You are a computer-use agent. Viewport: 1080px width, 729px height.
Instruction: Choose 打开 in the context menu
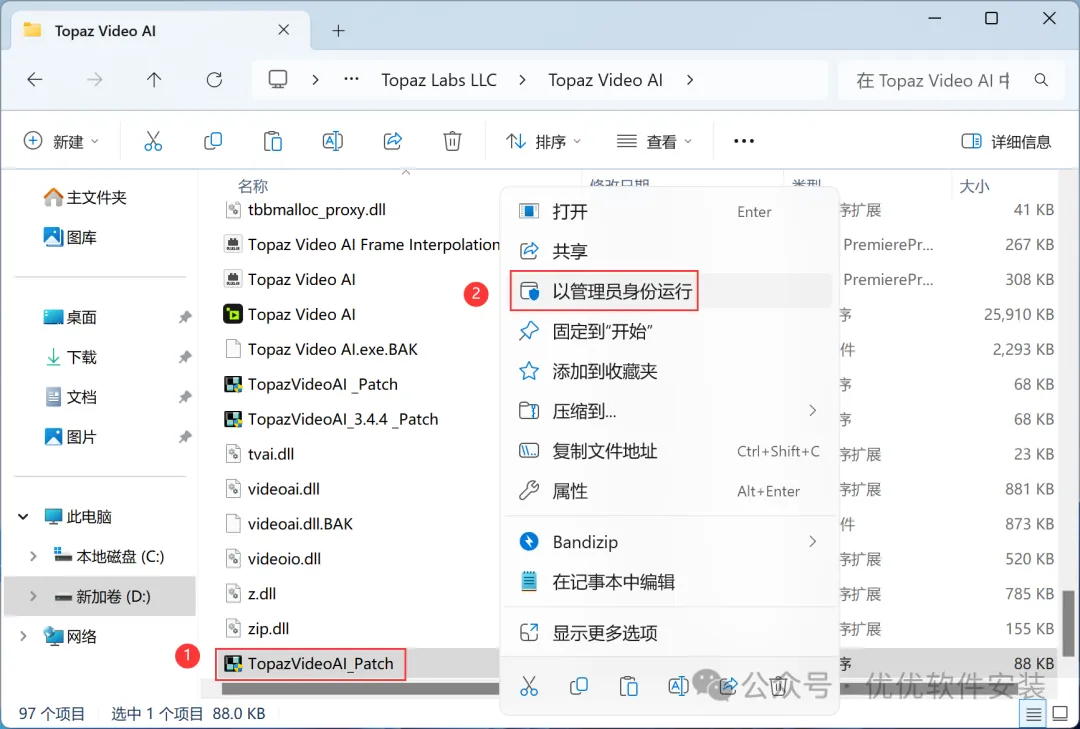(x=670, y=212)
